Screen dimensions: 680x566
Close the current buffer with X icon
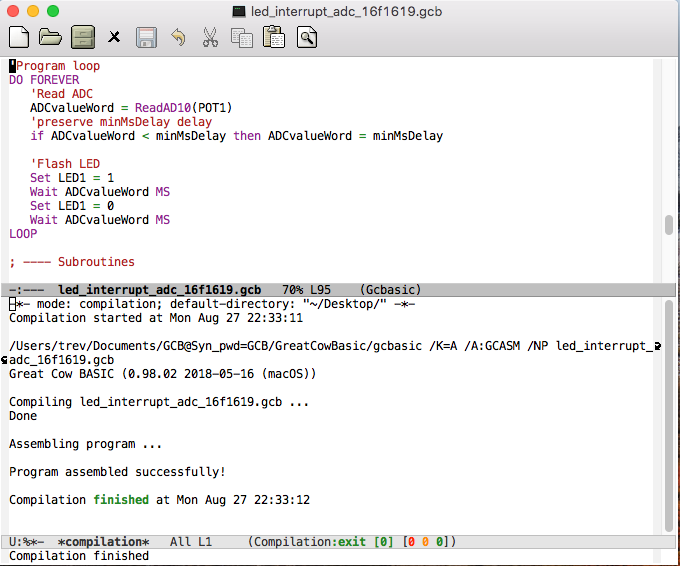(x=114, y=37)
